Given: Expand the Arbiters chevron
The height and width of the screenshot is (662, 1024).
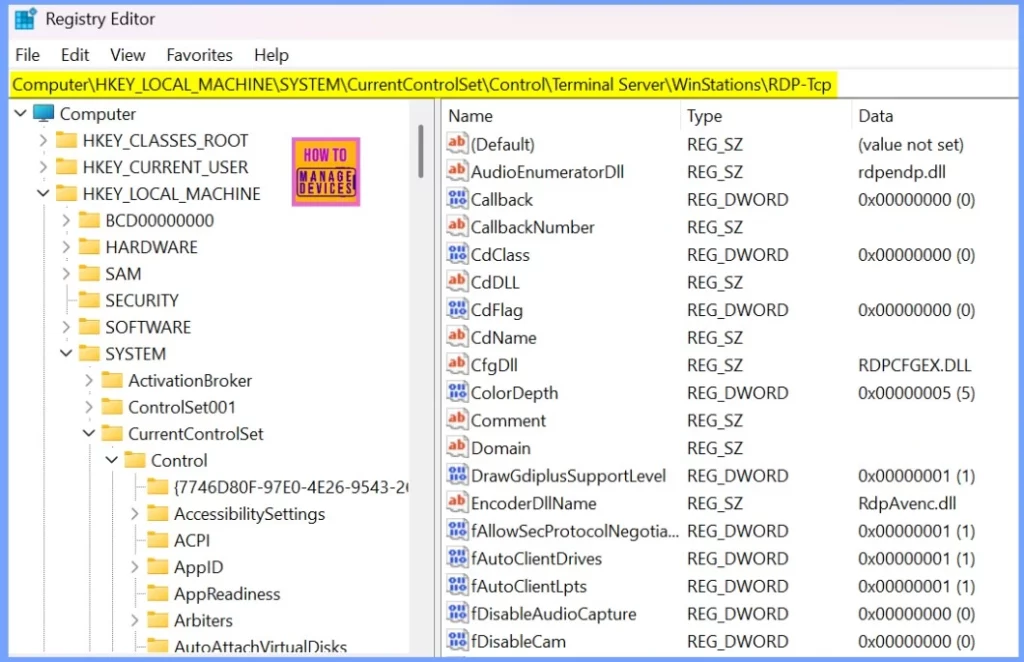Looking at the screenshot, I should [x=135, y=620].
